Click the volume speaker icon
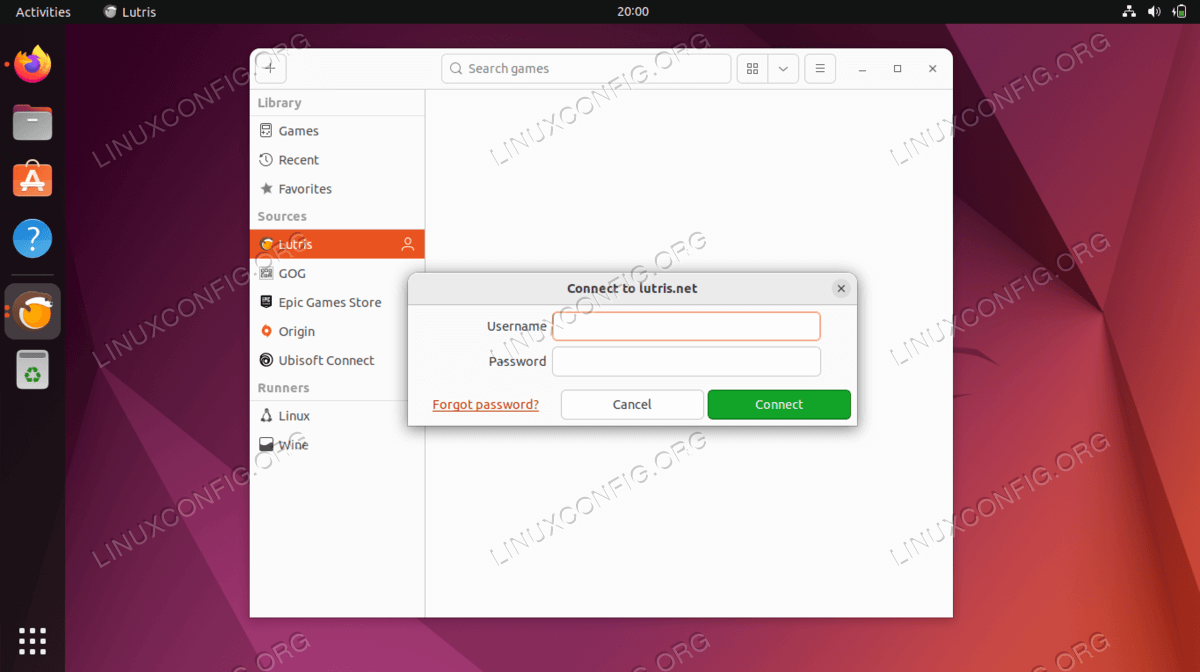Image resolution: width=1200 pixels, height=672 pixels. tap(1154, 12)
